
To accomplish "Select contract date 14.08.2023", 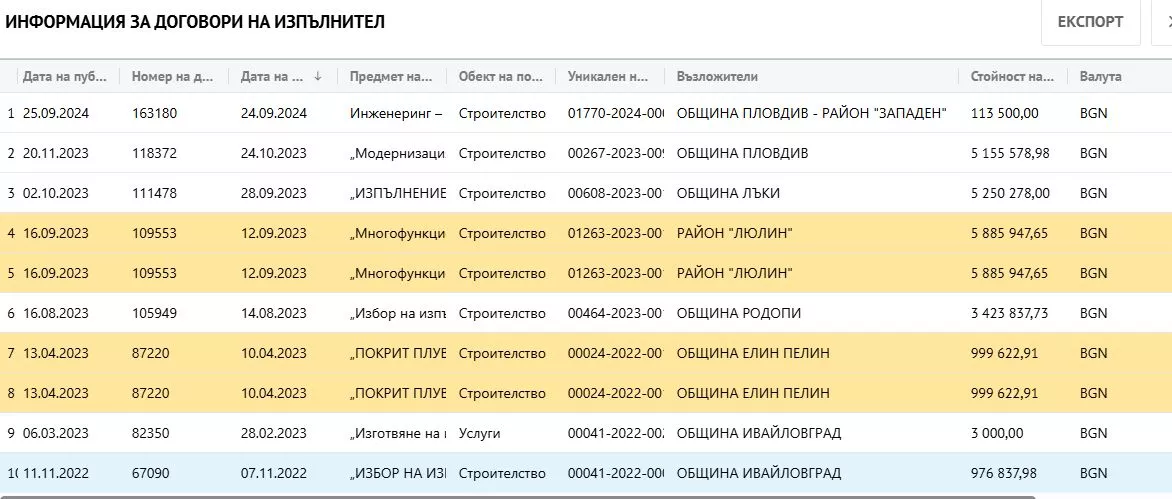I will tap(274, 313).
